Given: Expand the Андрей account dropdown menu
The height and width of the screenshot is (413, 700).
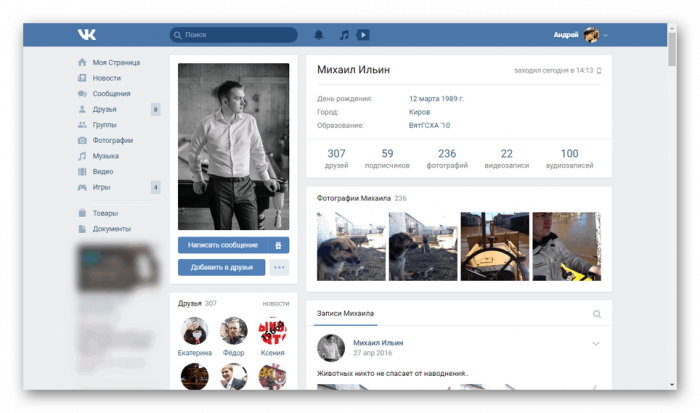Looking at the screenshot, I should tap(606, 36).
